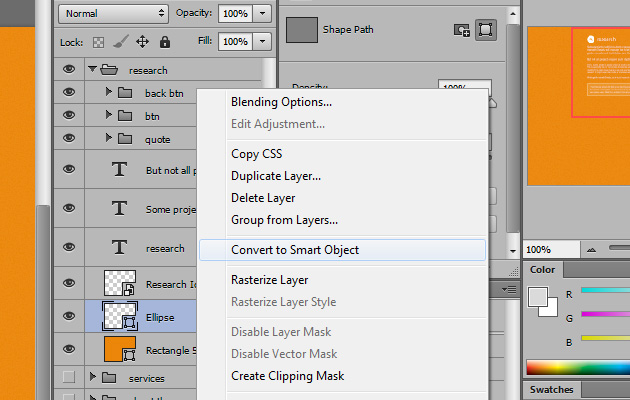Screen dimensions: 630x400
Task: Click the foreground color swatch in Color panel
Action: point(537,297)
